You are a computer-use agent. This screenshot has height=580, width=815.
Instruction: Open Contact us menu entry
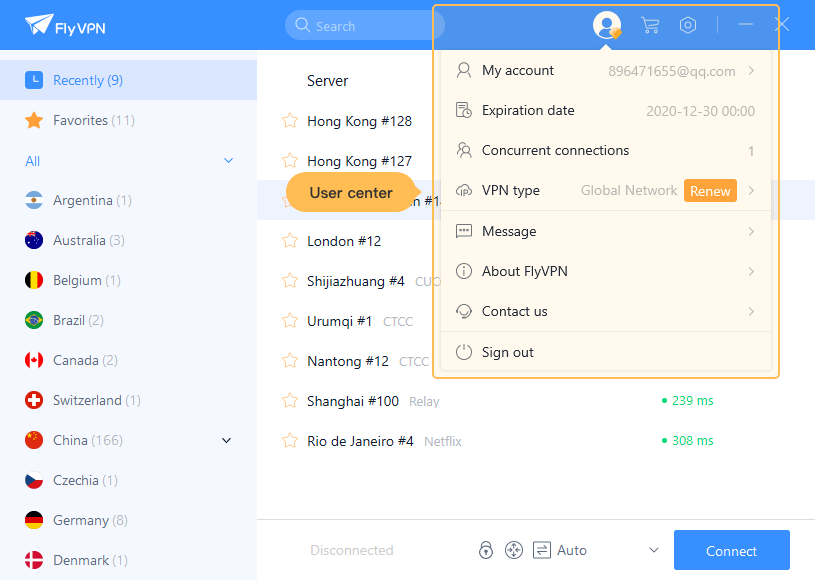tap(606, 311)
